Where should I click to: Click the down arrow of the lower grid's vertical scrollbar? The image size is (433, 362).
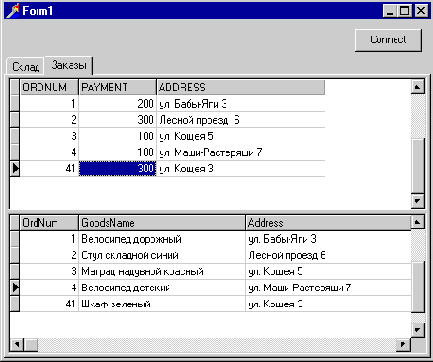click(x=417, y=330)
